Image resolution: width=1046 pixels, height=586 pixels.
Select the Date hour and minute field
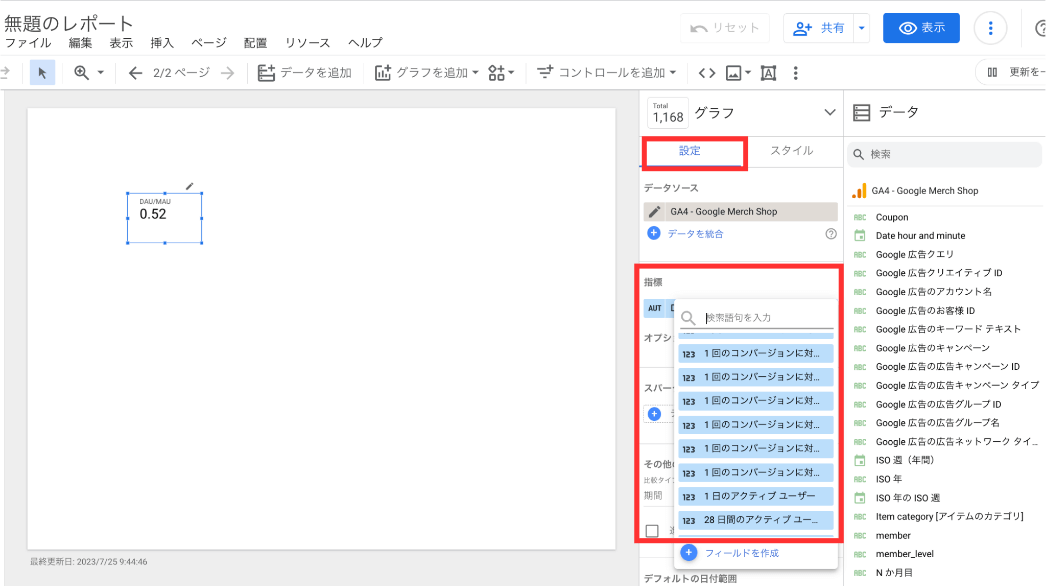click(x=920, y=236)
